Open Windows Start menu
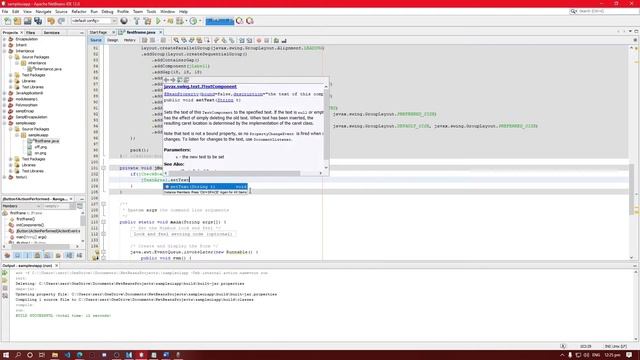The width and height of the screenshot is (640, 360). 6,355
